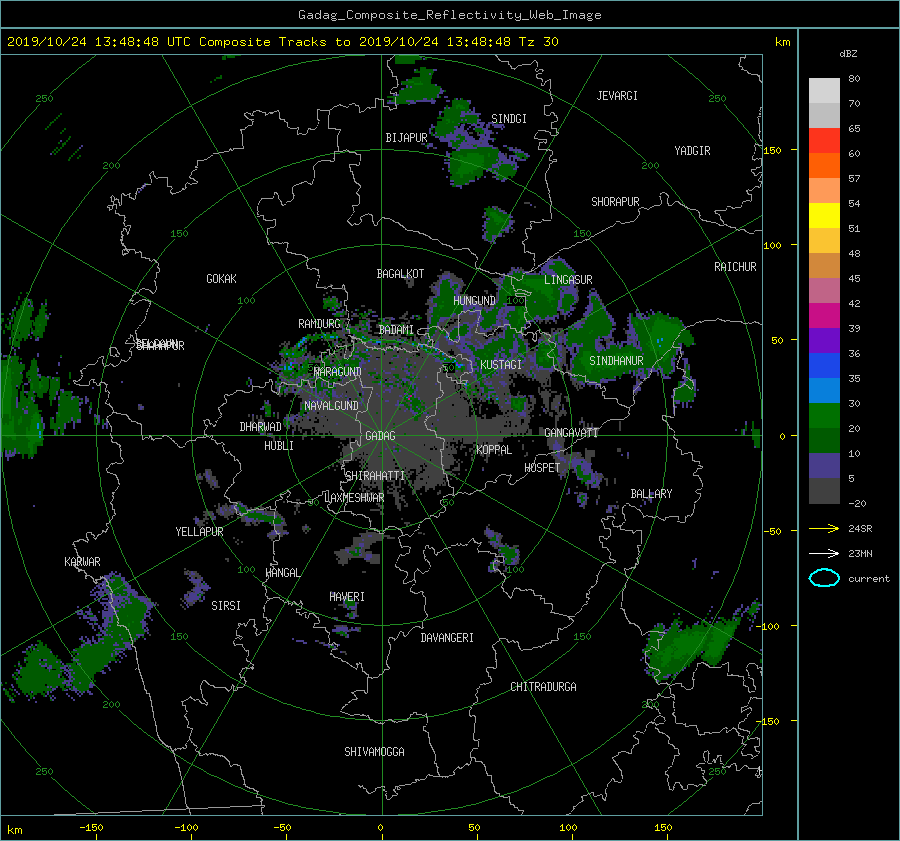Image resolution: width=900 pixels, height=841 pixels.
Task: Click the BALLARY town label
Action: coord(651,494)
